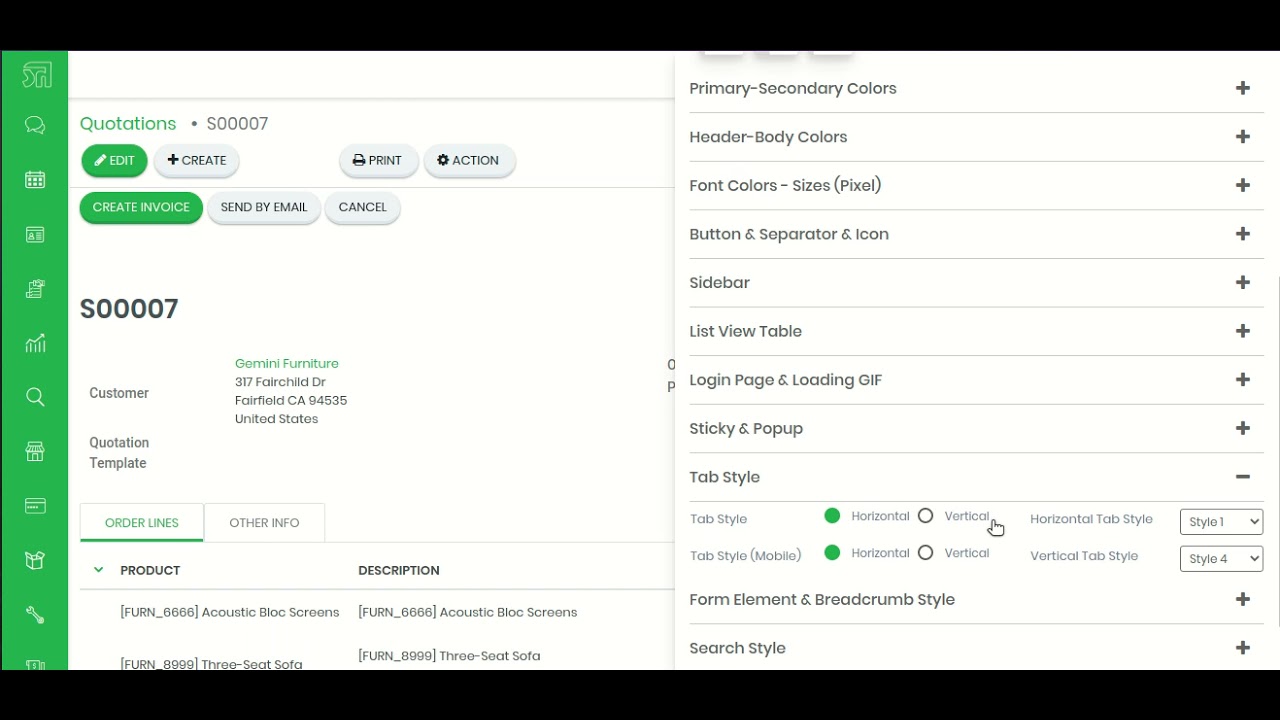Sort by Product column header
1280x720 pixels.
pyautogui.click(x=150, y=570)
